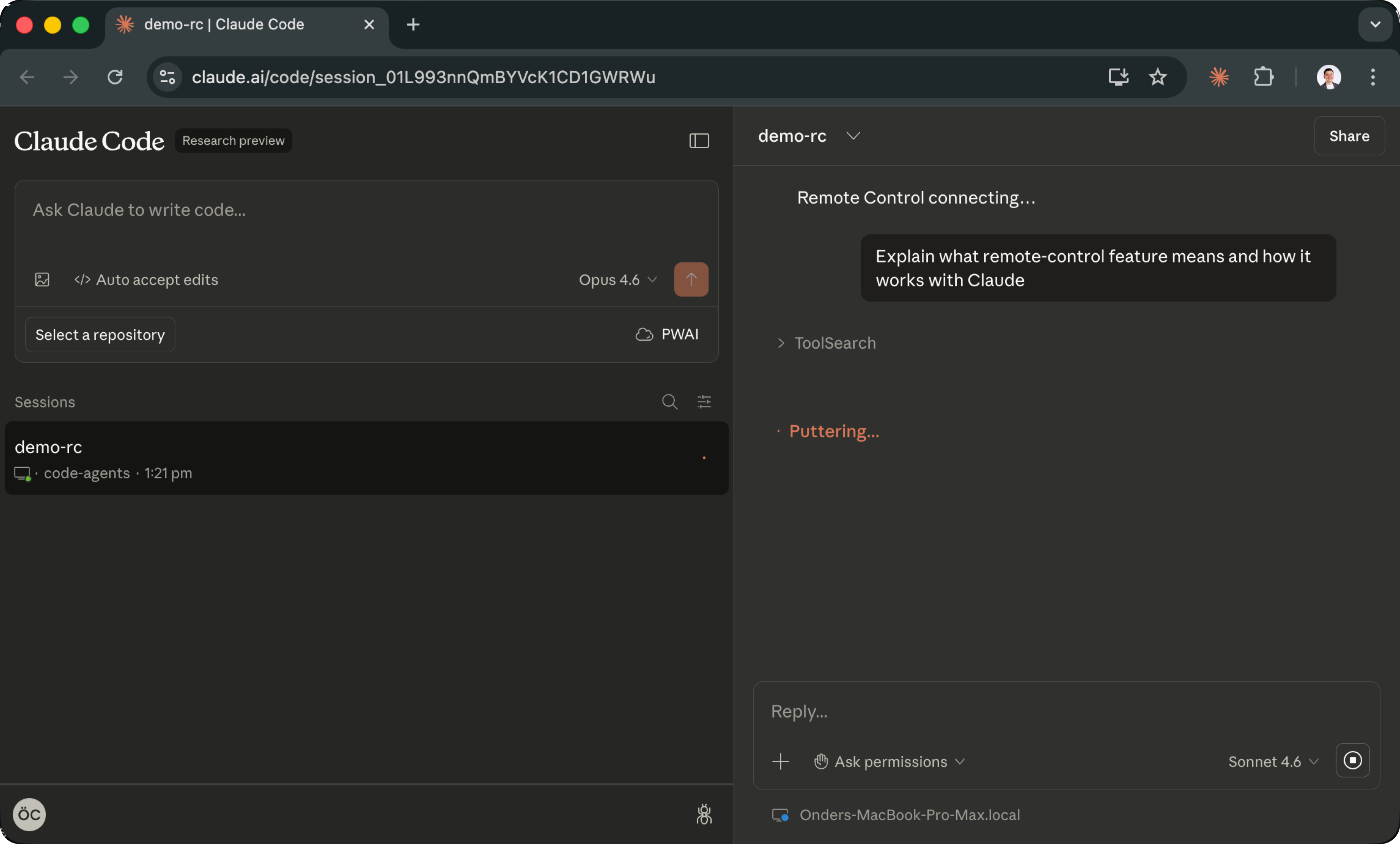Open the session filter options

click(x=704, y=402)
